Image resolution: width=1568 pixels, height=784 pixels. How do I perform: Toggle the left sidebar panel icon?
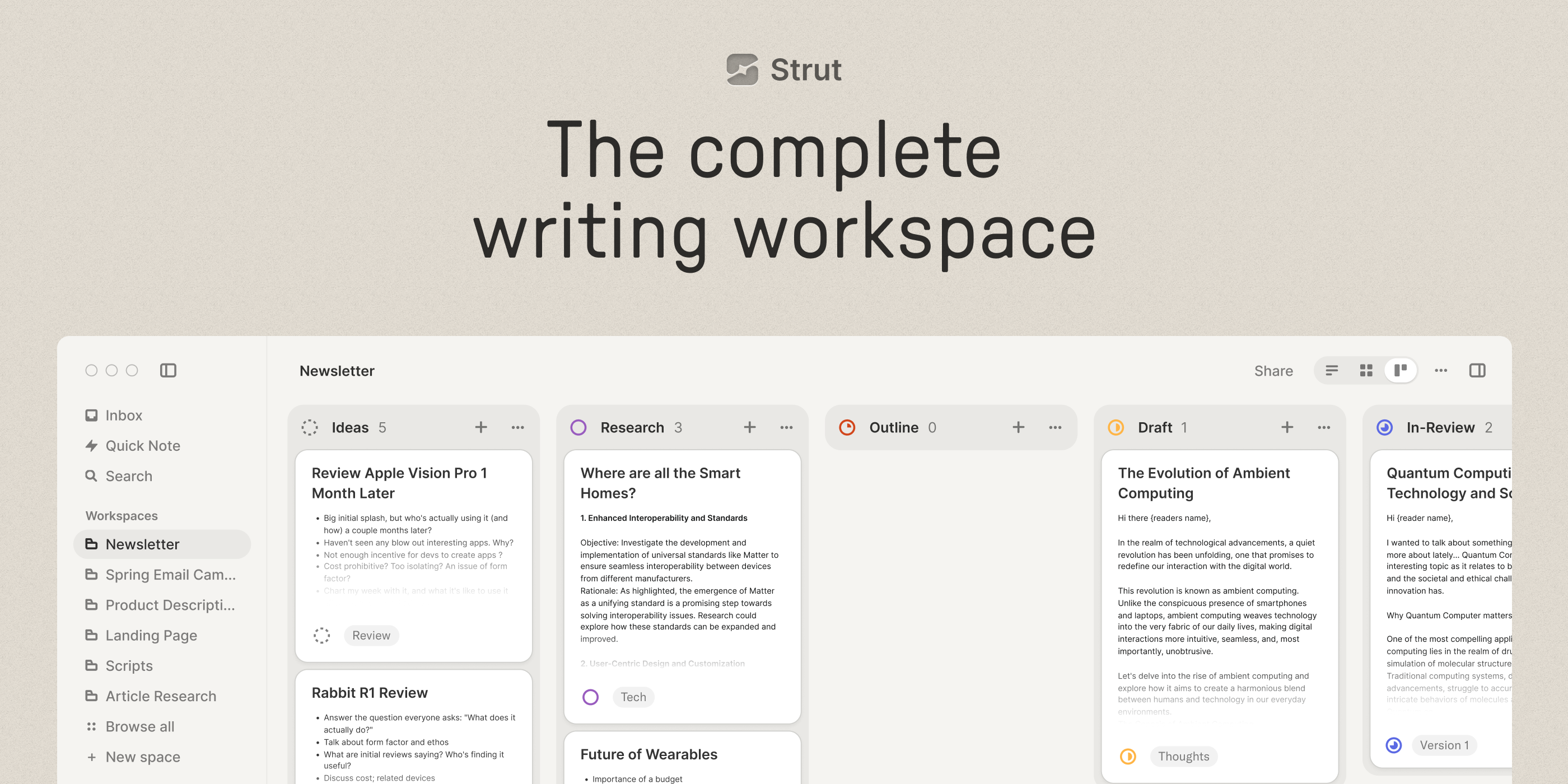168,370
